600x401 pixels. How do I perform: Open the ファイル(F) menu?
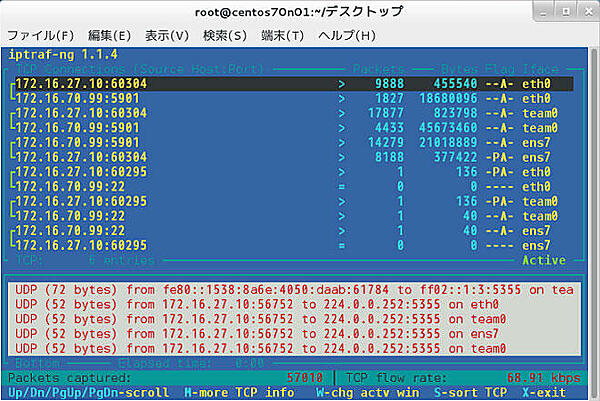41,36
